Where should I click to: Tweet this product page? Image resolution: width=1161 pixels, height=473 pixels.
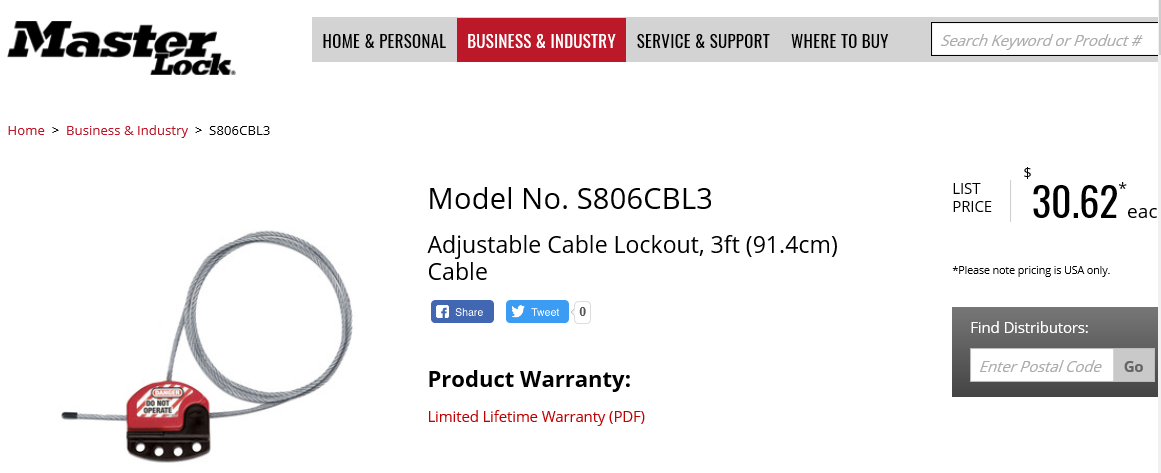(538, 312)
